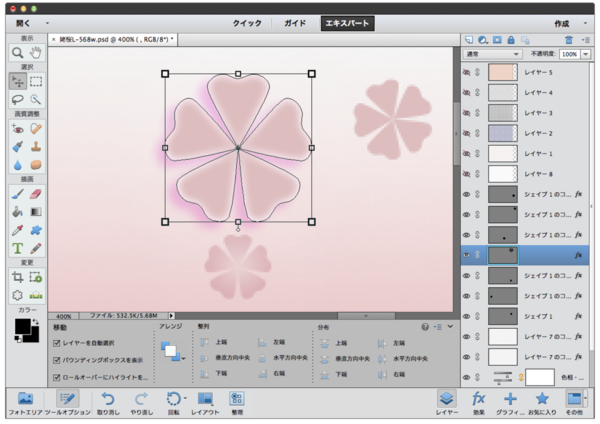
Task: Select the Crop tool
Action: (x=18, y=277)
